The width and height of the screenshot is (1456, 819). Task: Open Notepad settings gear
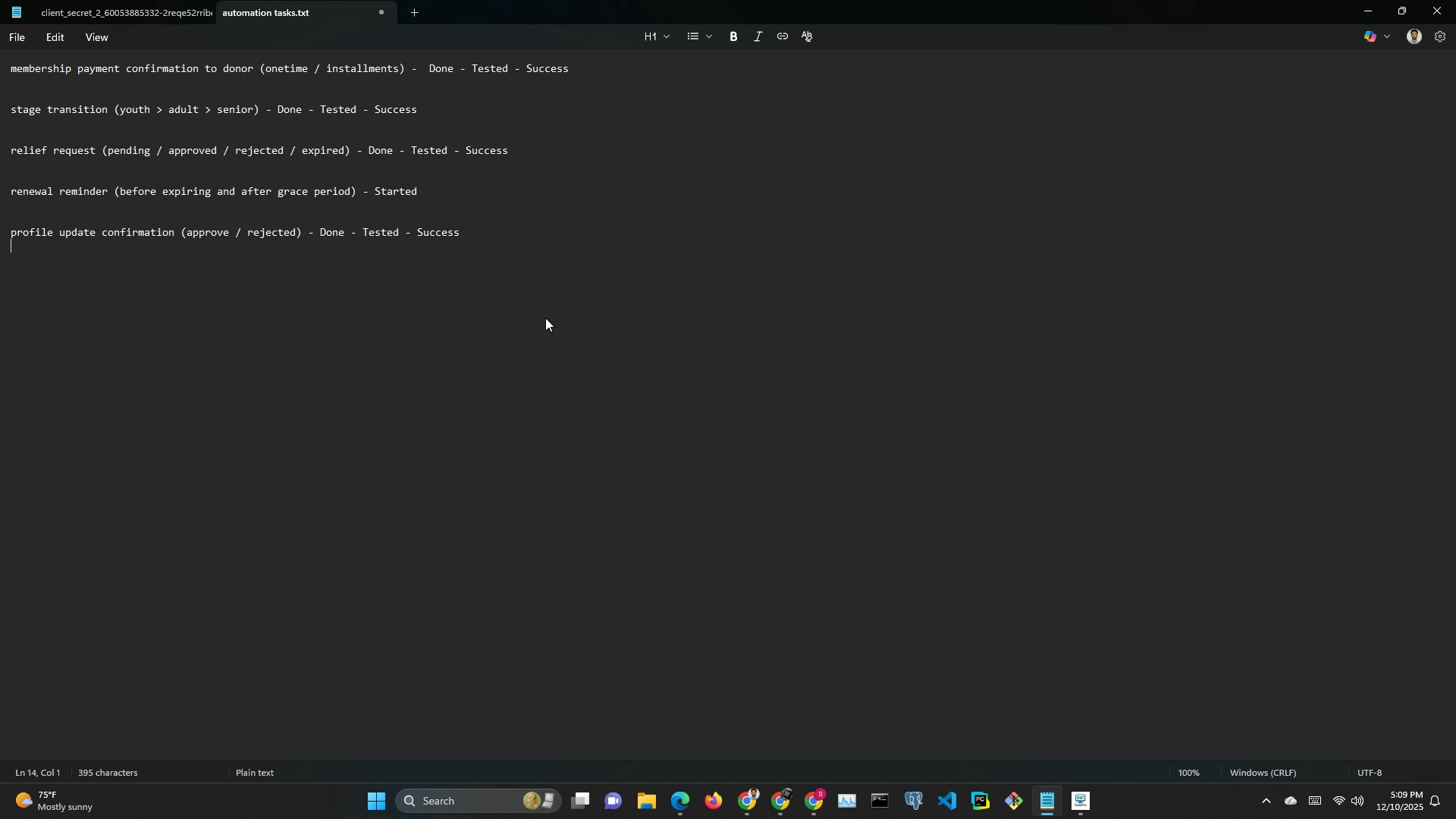pos(1440,36)
